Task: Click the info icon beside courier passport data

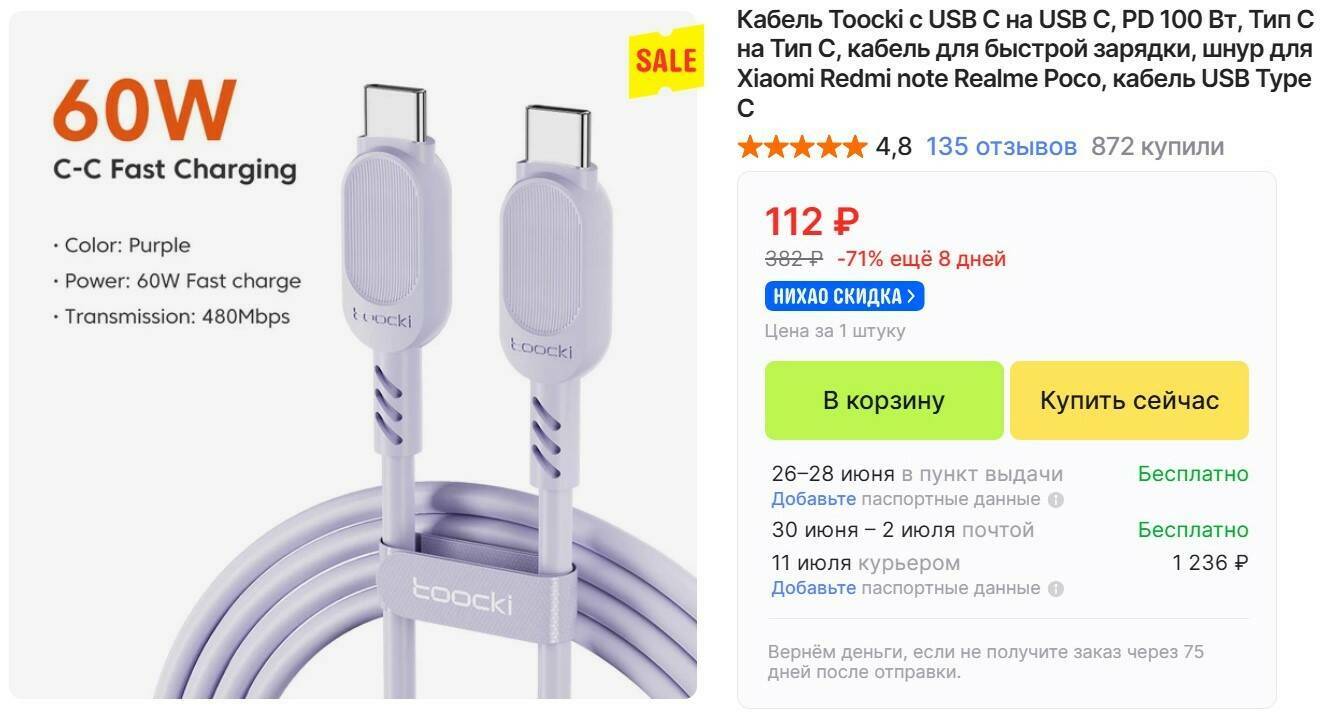Action: [1056, 589]
